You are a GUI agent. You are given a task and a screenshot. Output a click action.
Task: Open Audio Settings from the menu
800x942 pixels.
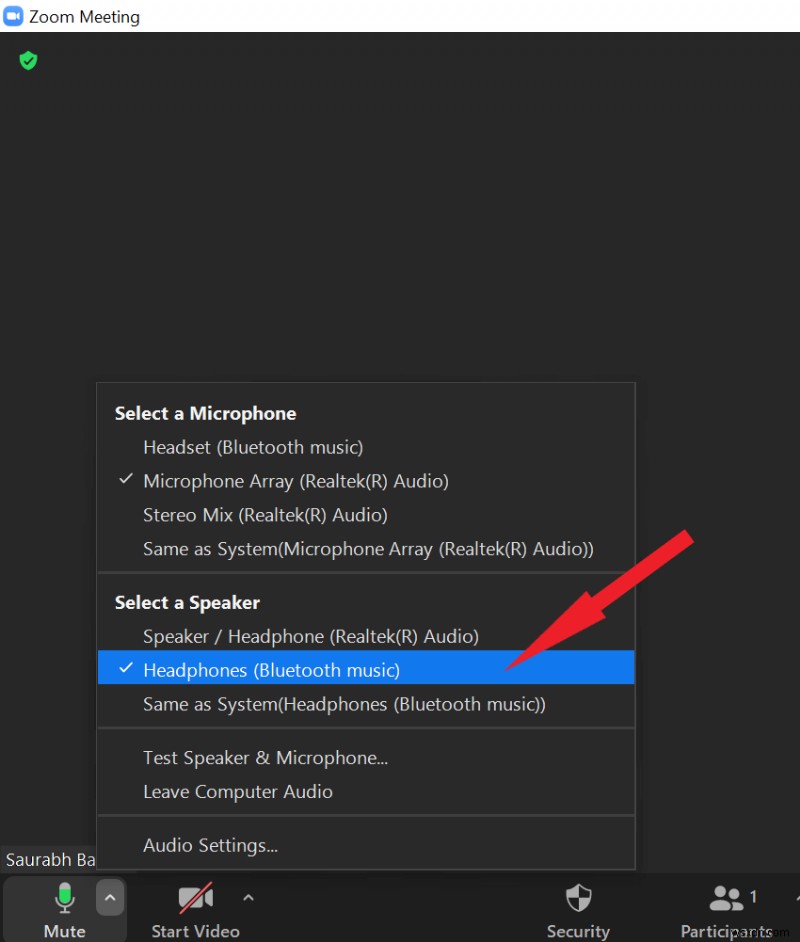point(210,845)
